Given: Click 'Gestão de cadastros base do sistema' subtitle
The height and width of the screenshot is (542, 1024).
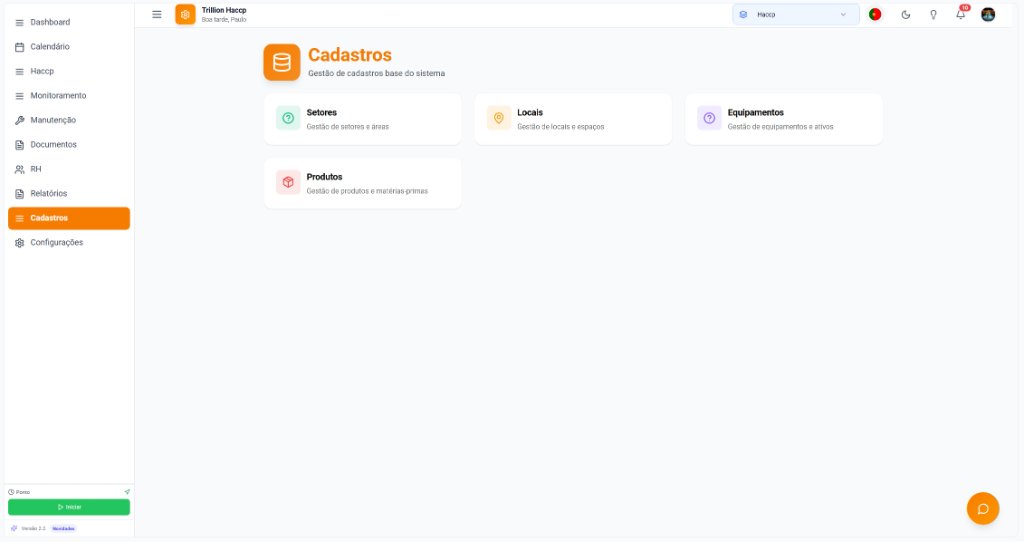Looking at the screenshot, I should point(377,73).
